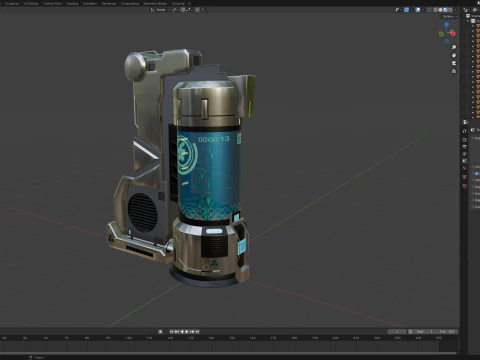Open the Tool properties tab icon
The height and width of the screenshot is (360, 480).
465,131
